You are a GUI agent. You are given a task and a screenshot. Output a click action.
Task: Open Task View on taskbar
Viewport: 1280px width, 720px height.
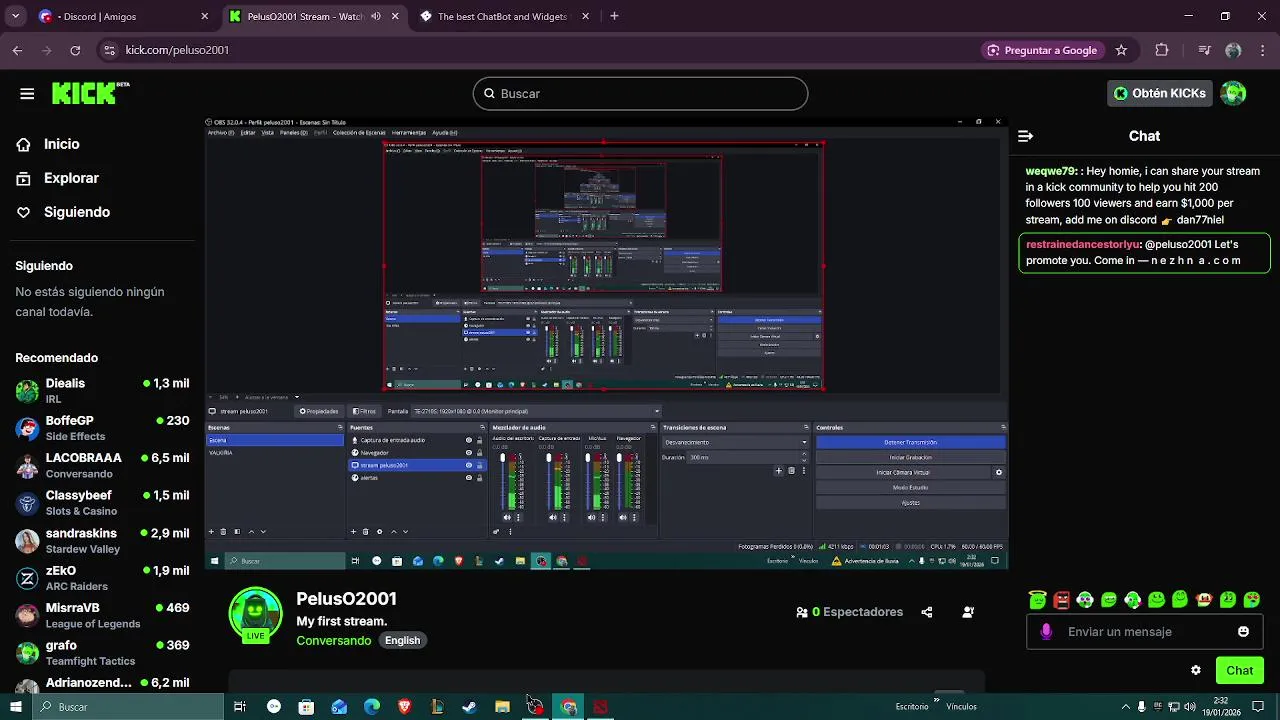[x=240, y=707]
